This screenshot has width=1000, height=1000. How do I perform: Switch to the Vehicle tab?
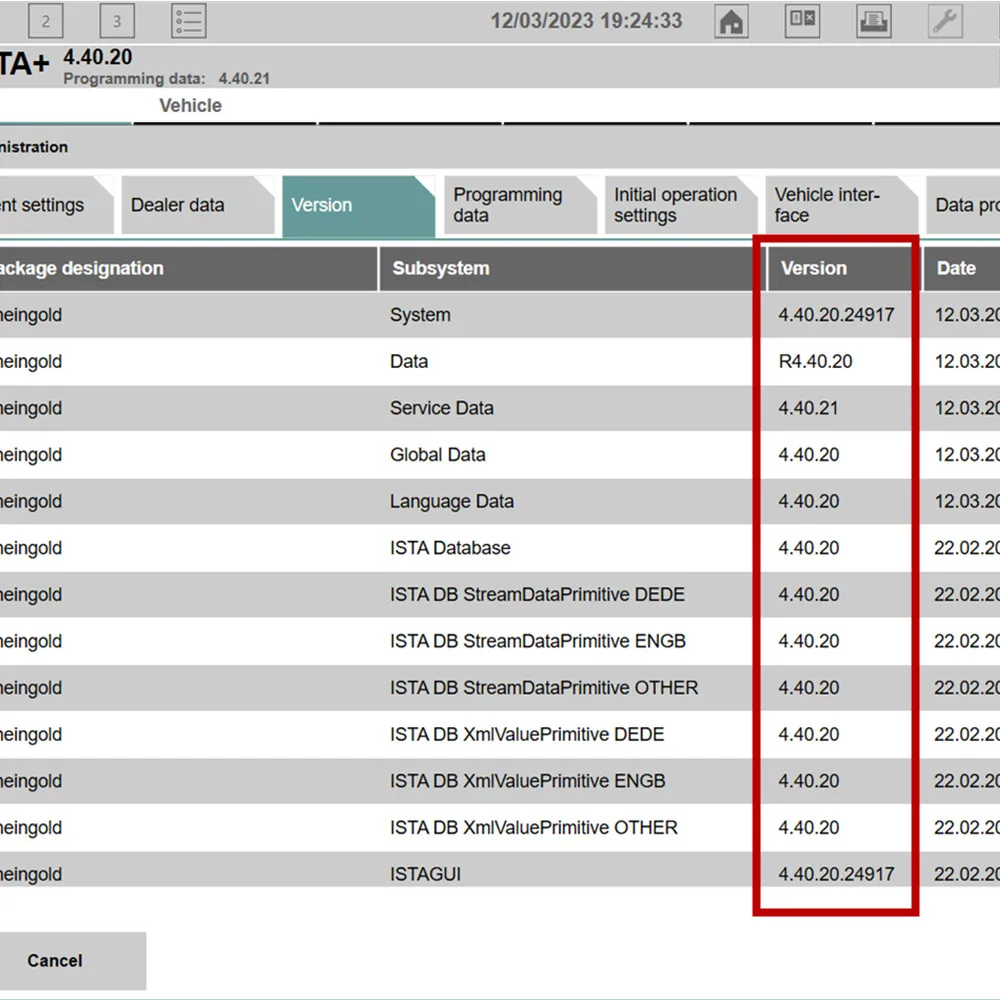[x=190, y=105]
